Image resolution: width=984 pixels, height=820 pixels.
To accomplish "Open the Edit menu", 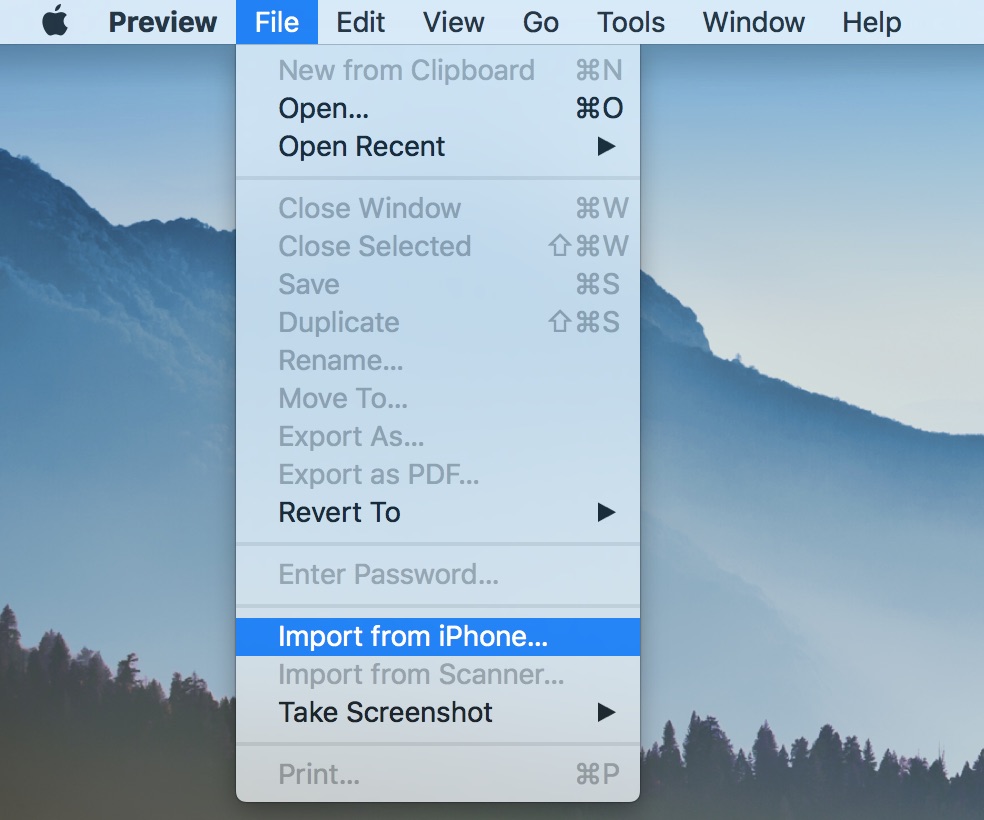I will 360,22.
